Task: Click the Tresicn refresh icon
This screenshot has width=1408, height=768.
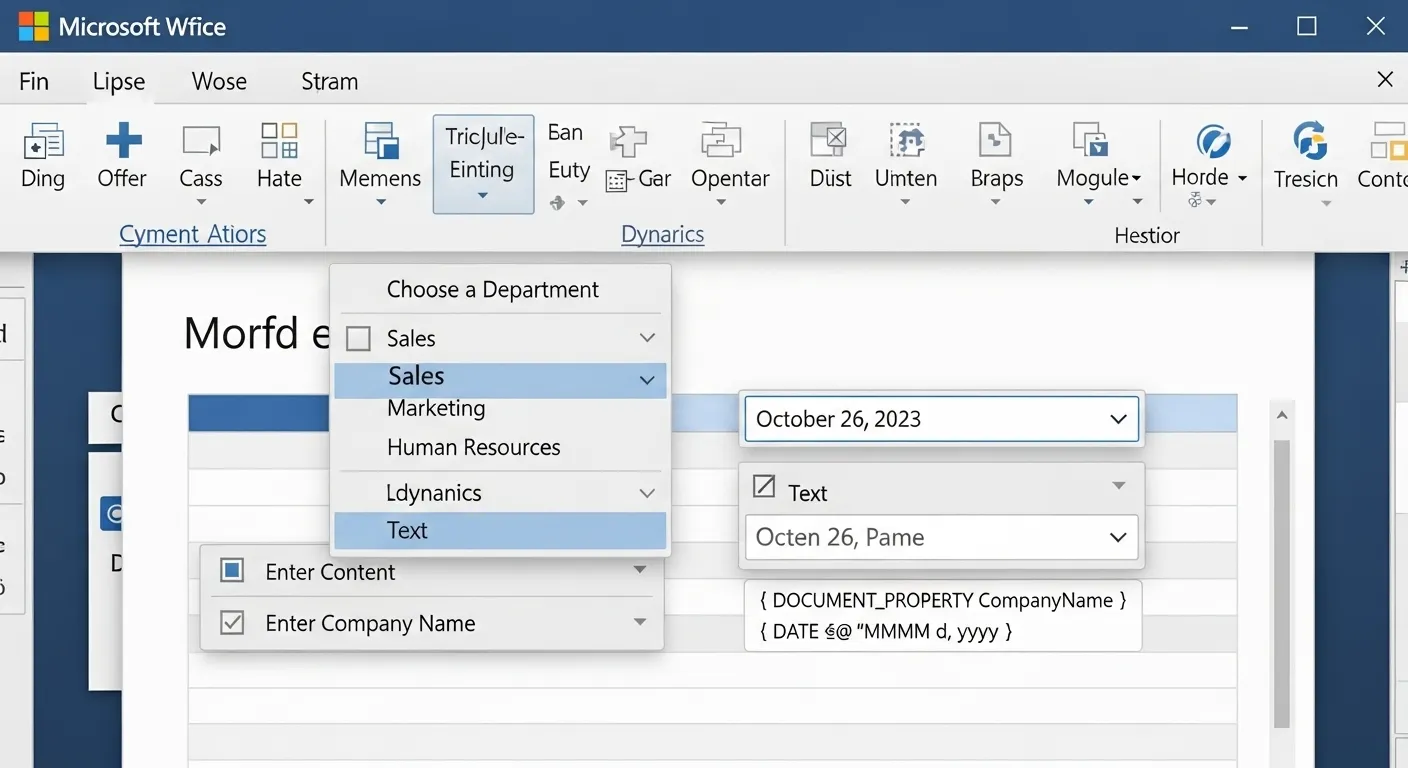Action: click(x=1308, y=141)
